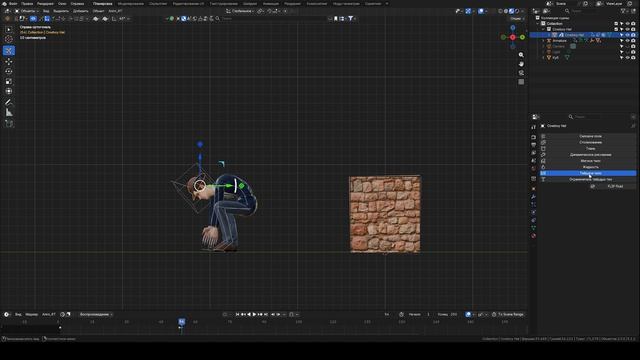Image resolution: width=640 pixels, height=360 pixels.
Task: Click the viewport pan hand icon
Action: [x=521, y=64]
